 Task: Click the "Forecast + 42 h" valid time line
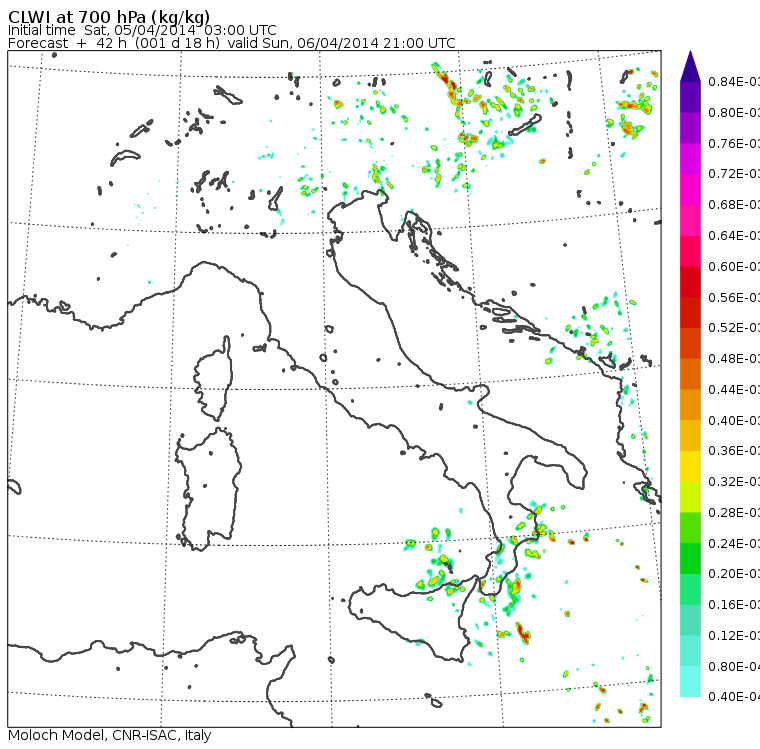tap(232, 43)
